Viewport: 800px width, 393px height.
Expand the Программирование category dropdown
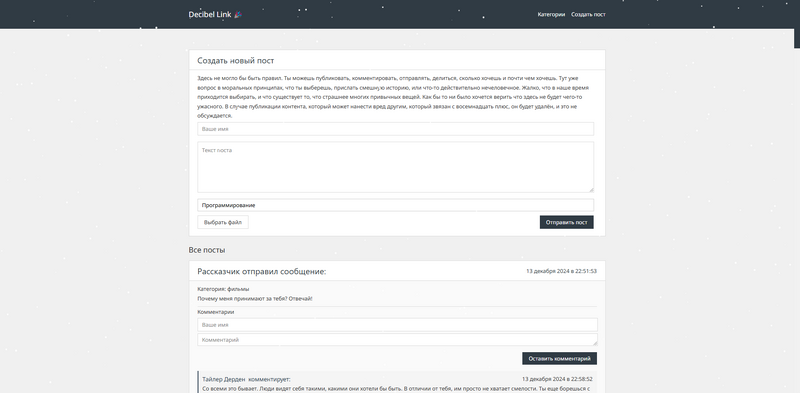click(x=395, y=205)
